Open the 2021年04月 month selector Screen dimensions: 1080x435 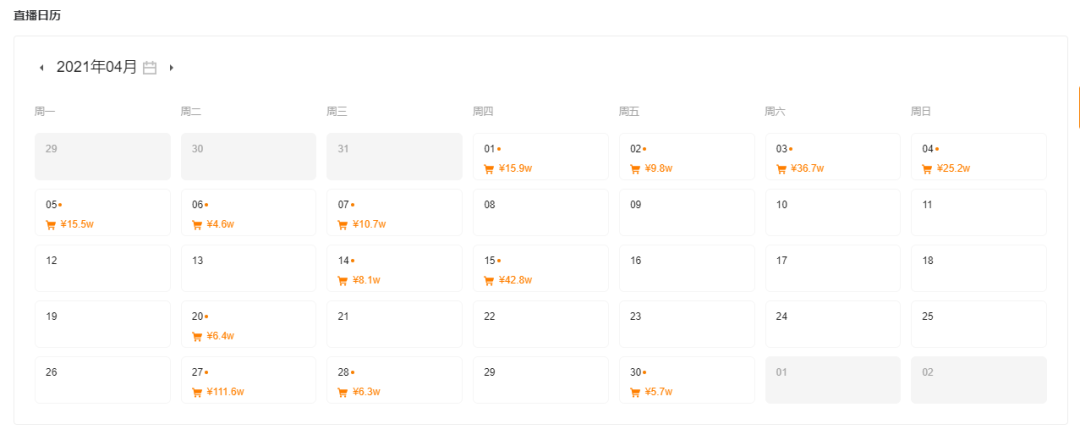[x=96, y=67]
